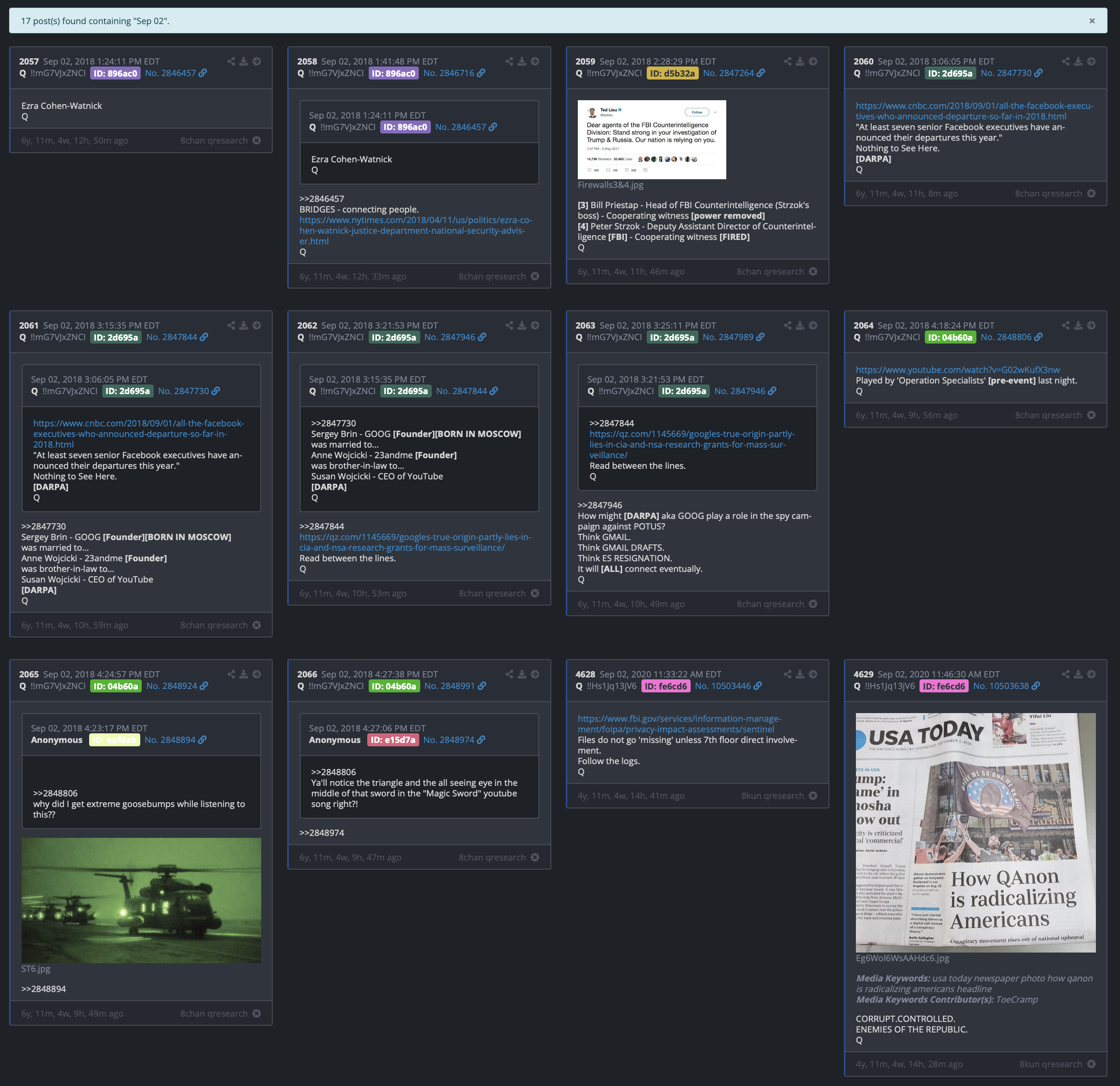The height and width of the screenshot is (1086, 1120).
Task: Filter by ID fe6cd6 badge on post 4628
Action: 666,686
